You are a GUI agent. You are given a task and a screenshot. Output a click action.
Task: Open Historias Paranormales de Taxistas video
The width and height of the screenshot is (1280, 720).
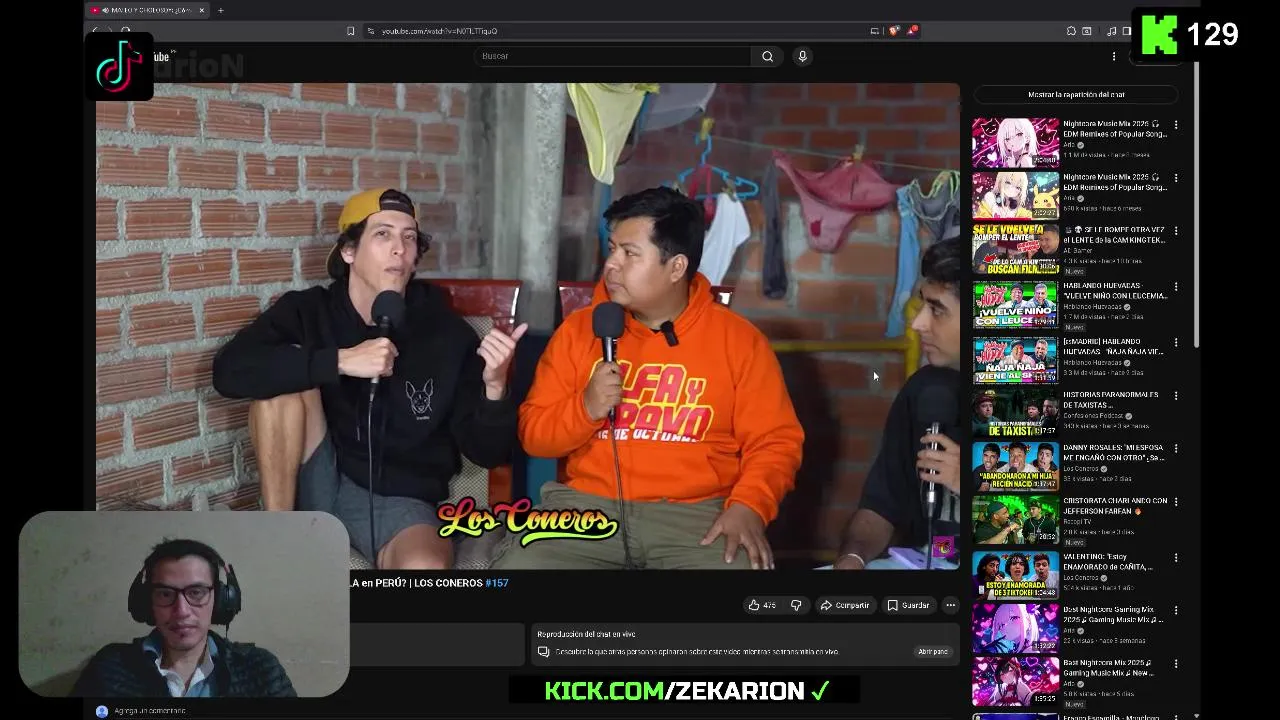click(x=1015, y=412)
